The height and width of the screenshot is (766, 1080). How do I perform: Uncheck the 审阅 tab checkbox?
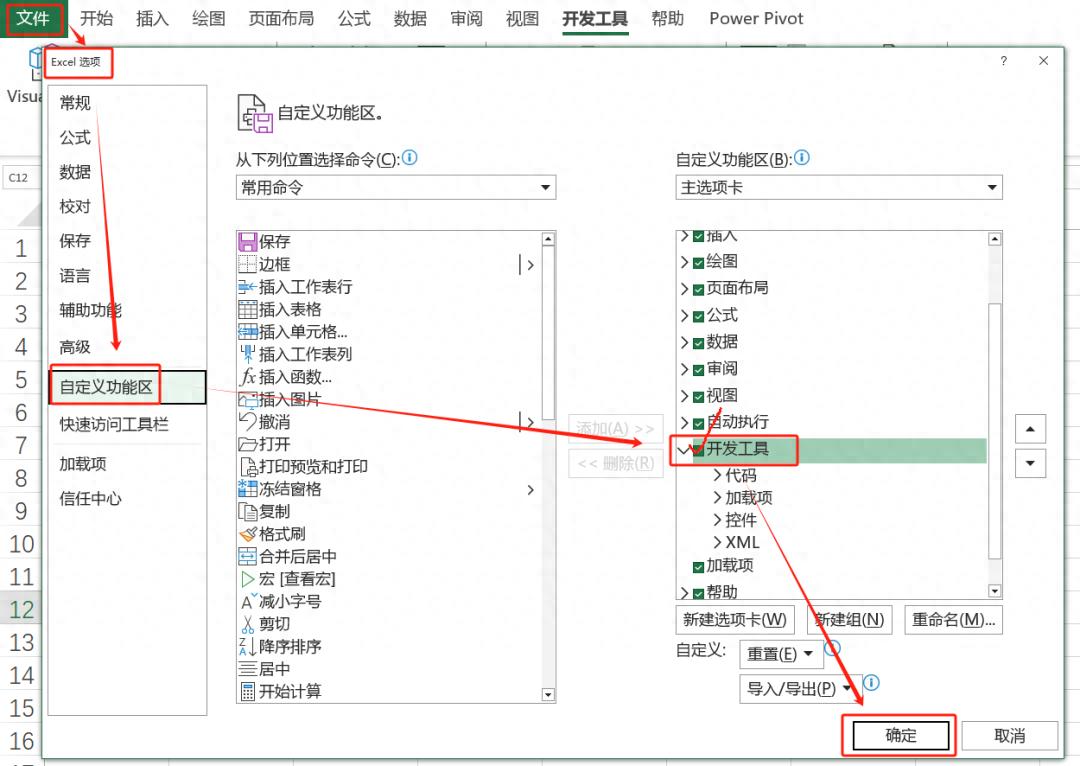click(698, 370)
